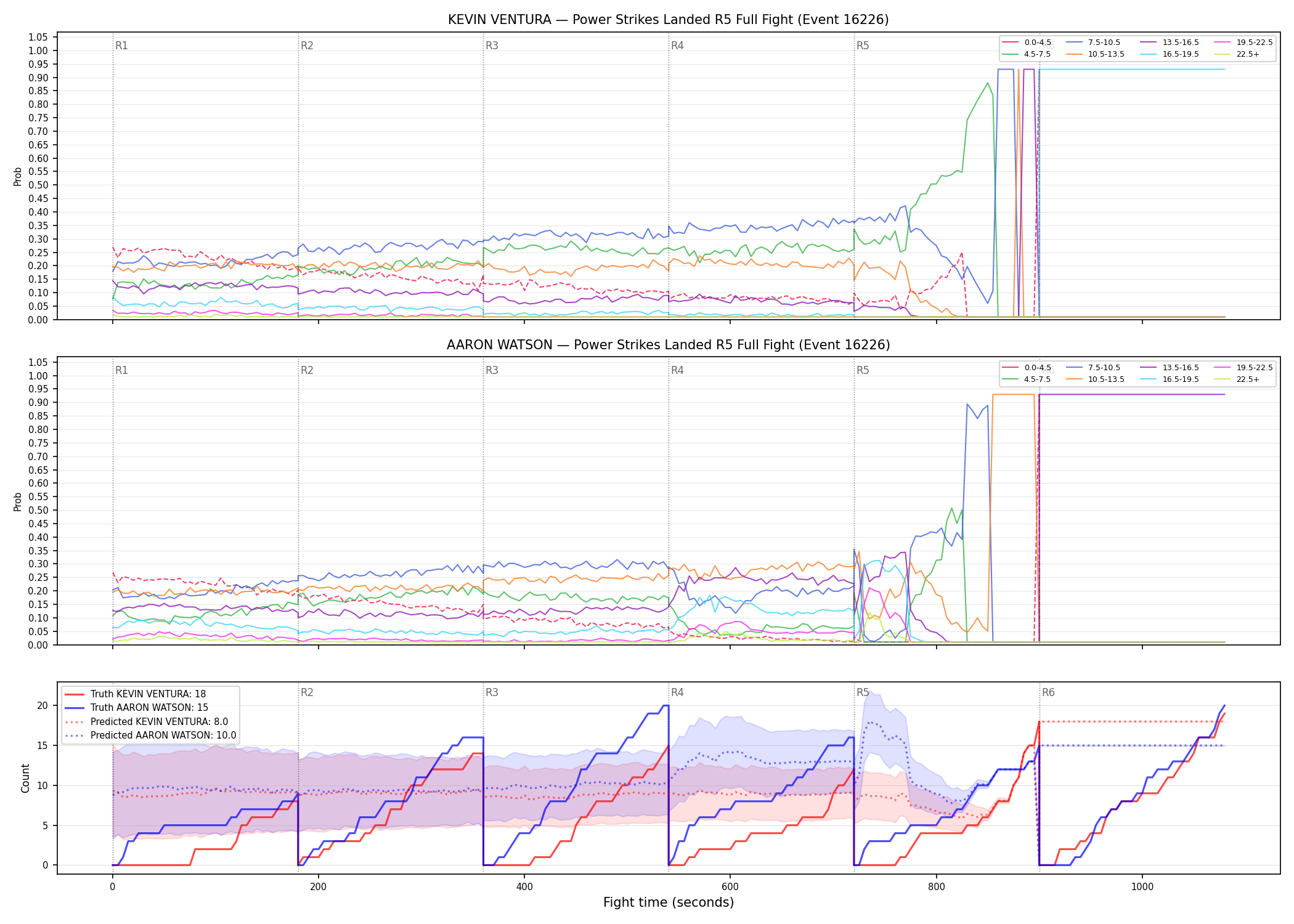Click legend entry Truth AARON WATSON: 15
The image size is (1294, 924).
point(137,708)
